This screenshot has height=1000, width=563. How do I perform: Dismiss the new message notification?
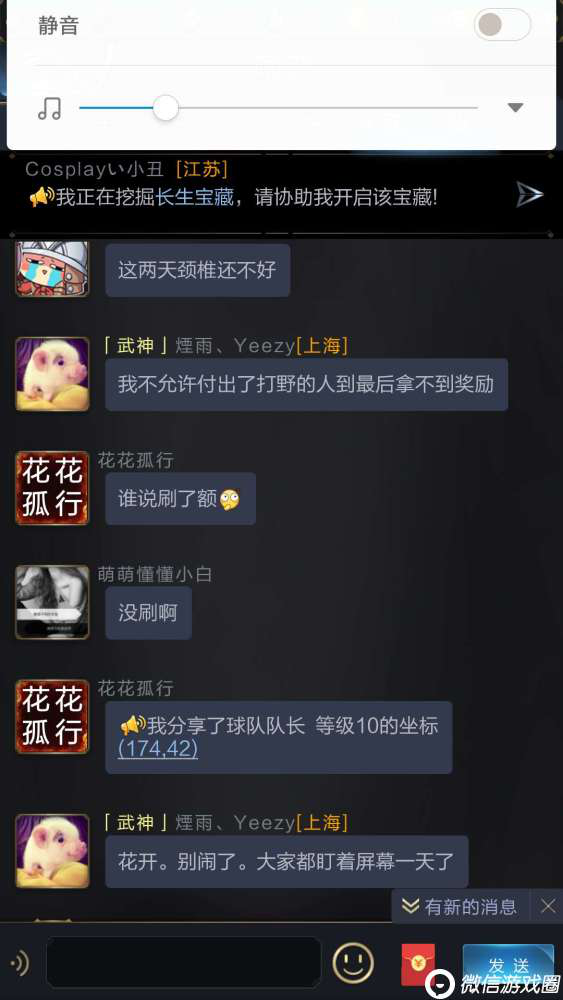548,906
